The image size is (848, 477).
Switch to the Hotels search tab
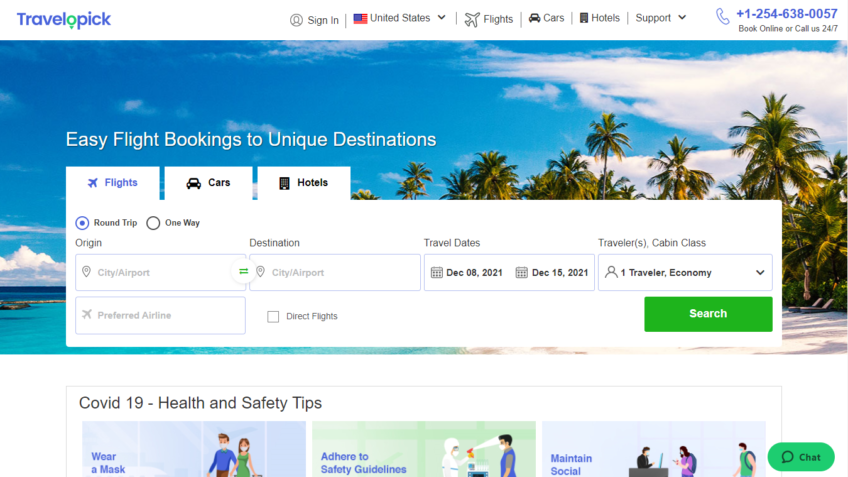pos(303,183)
